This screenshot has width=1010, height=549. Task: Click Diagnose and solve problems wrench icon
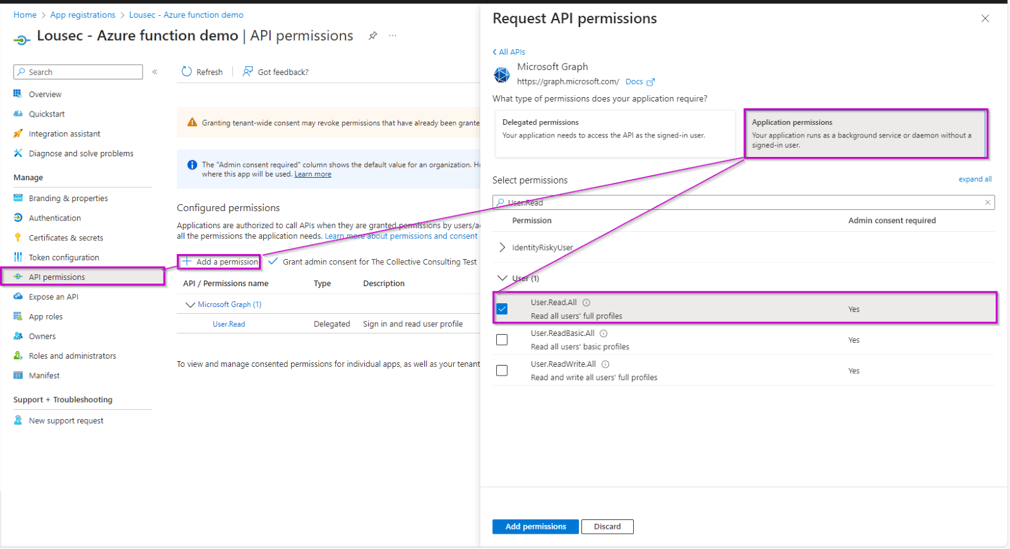pos(17,153)
